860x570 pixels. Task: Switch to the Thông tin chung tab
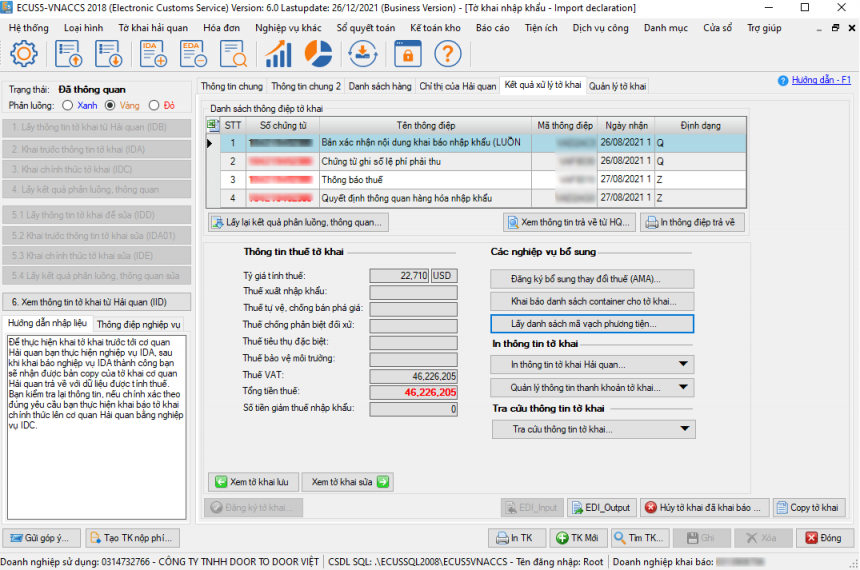point(231,86)
